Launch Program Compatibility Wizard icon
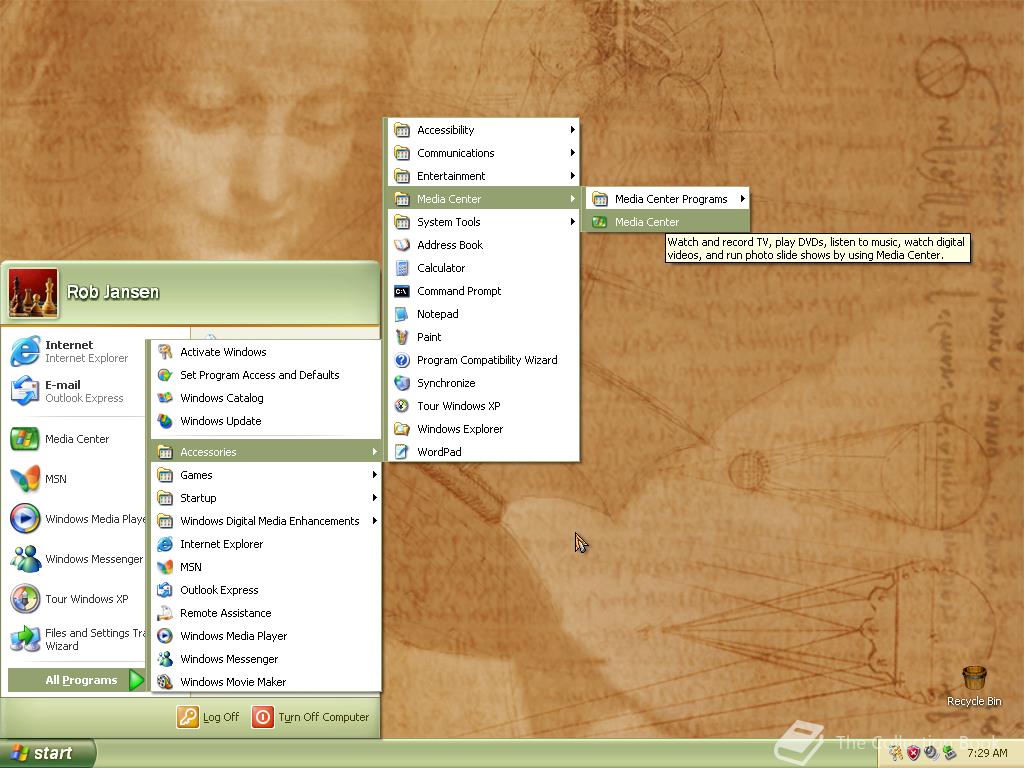Viewport: 1024px width, 768px height. point(402,360)
